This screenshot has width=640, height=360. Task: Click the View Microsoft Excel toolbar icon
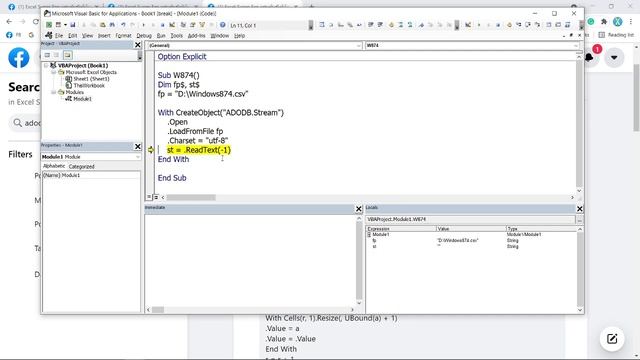click(x=49, y=25)
